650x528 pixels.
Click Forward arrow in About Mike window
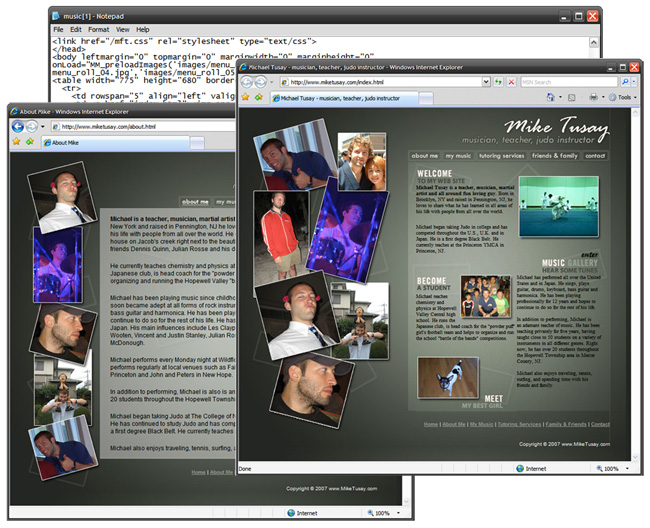tap(32, 126)
